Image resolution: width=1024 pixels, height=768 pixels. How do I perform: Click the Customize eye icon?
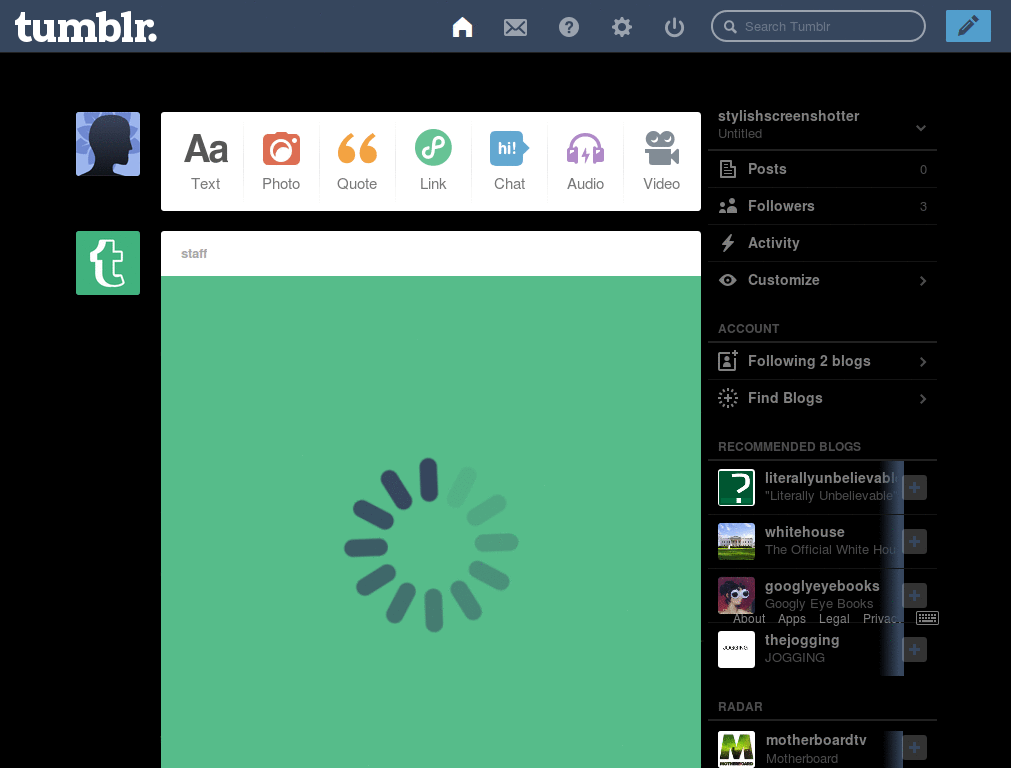[728, 280]
